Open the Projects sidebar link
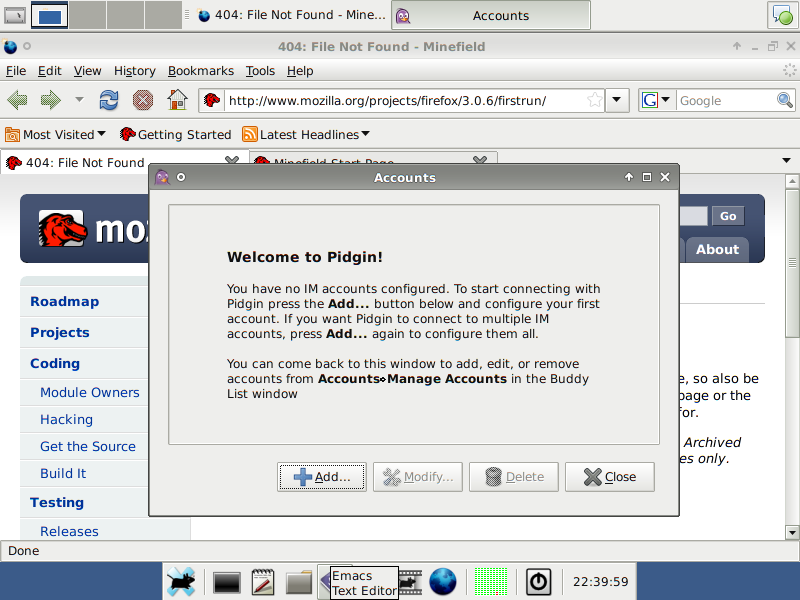The width and height of the screenshot is (800, 600). (60, 333)
